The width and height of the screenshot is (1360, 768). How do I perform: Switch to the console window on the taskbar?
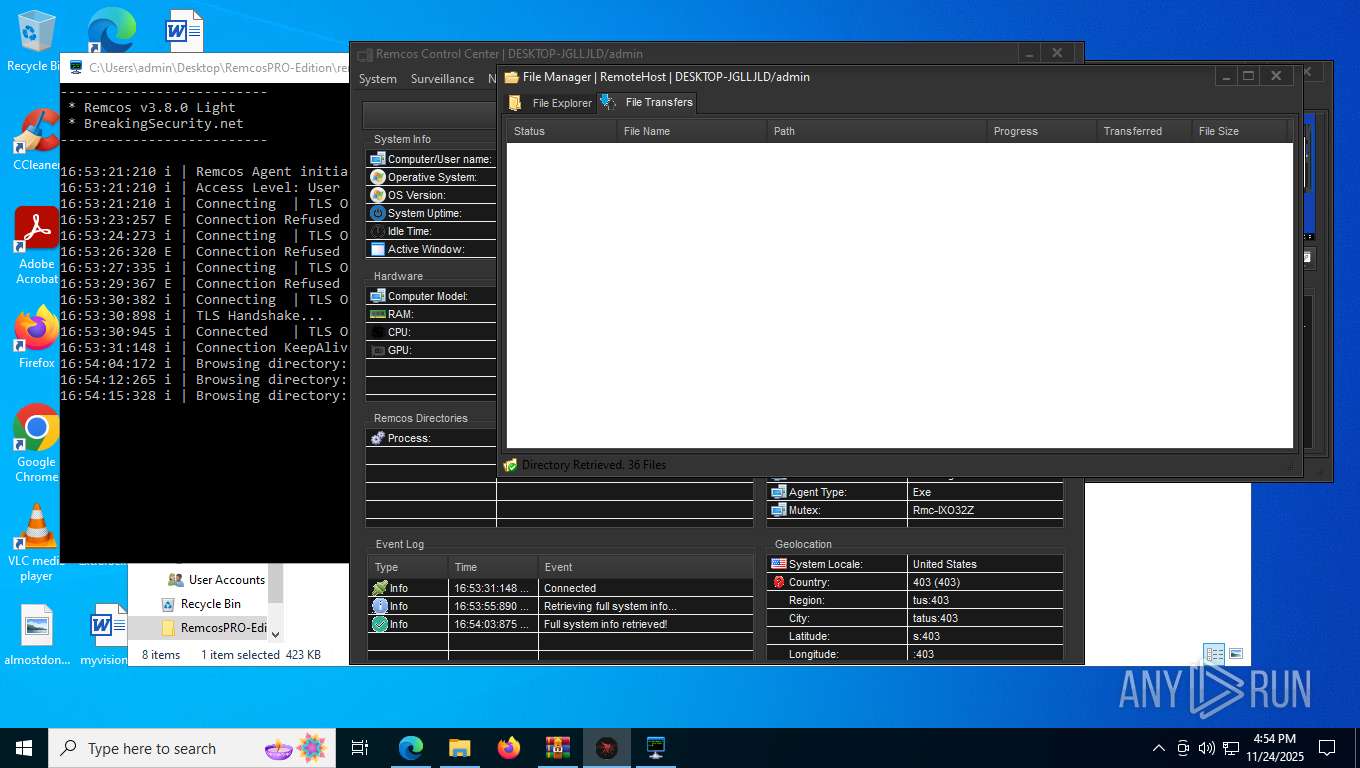pos(656,748)
